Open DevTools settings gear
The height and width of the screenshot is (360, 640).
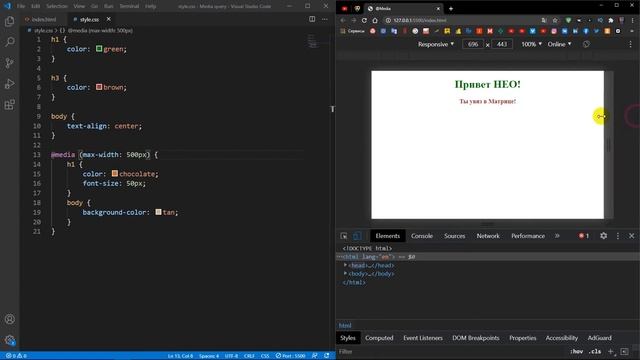tap(603, 236)
